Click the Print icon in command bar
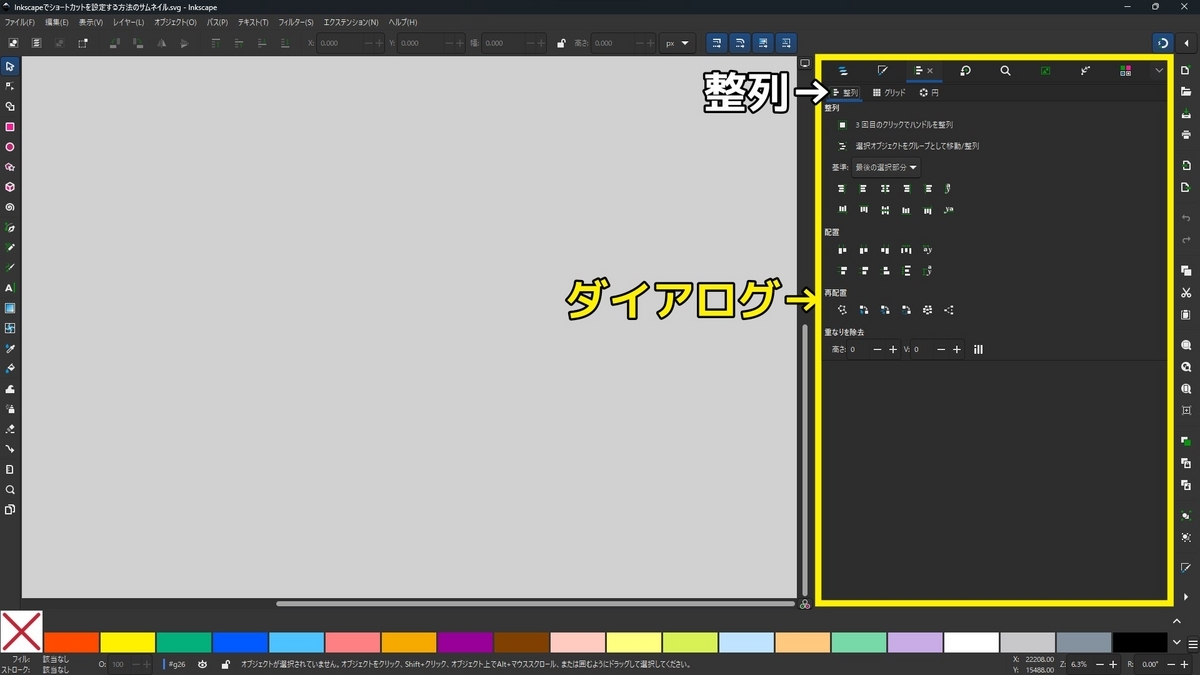 pos(1186,134)
